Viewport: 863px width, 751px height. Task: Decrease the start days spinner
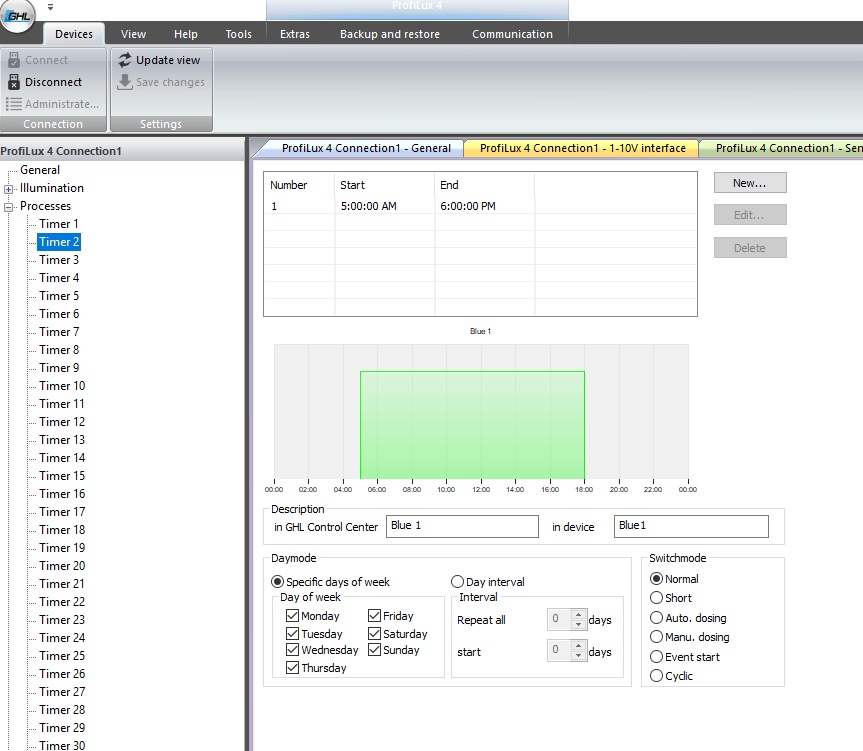click(x=578, y=655)
